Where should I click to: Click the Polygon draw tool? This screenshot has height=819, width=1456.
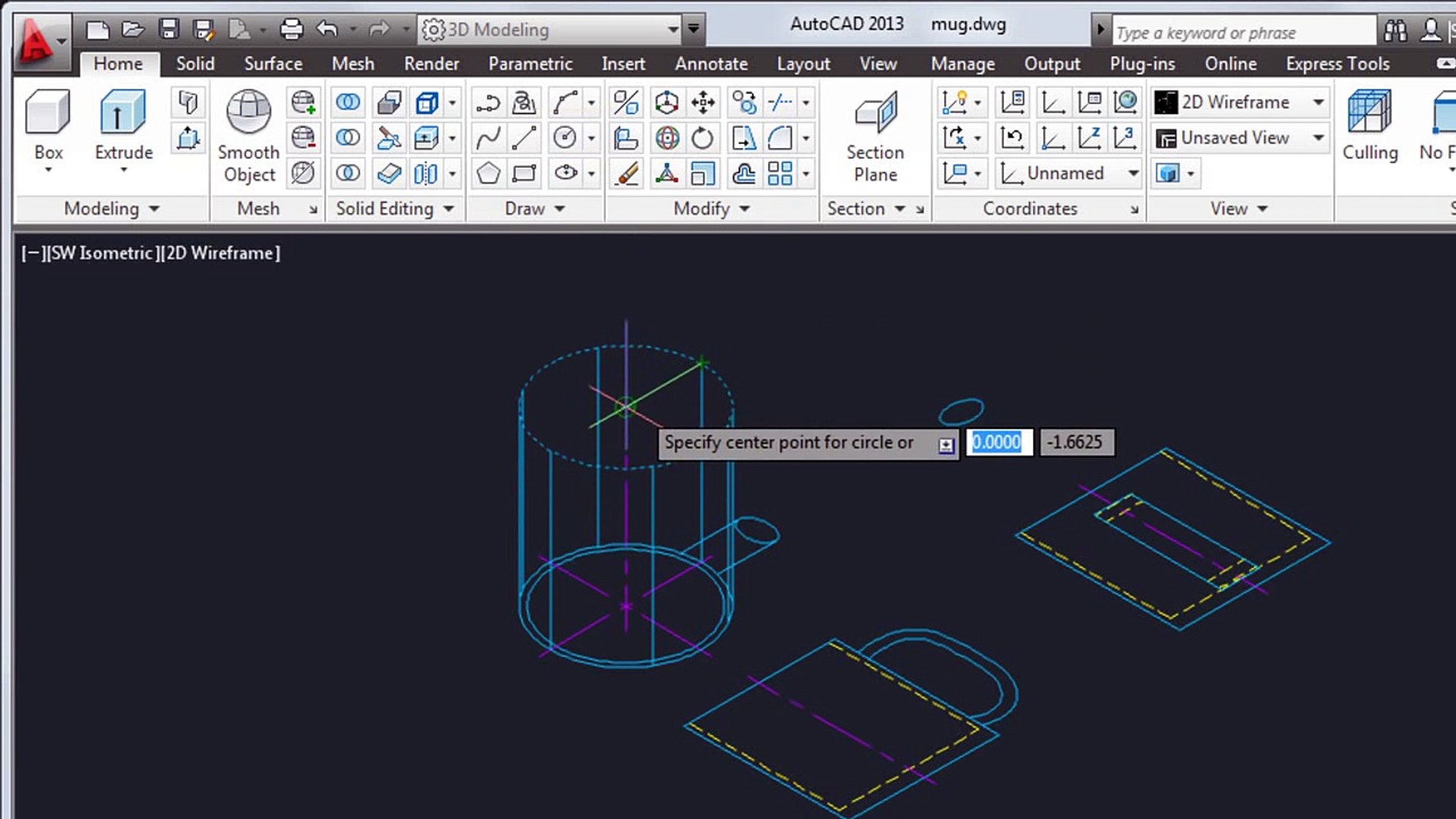(x=488, y=174)
